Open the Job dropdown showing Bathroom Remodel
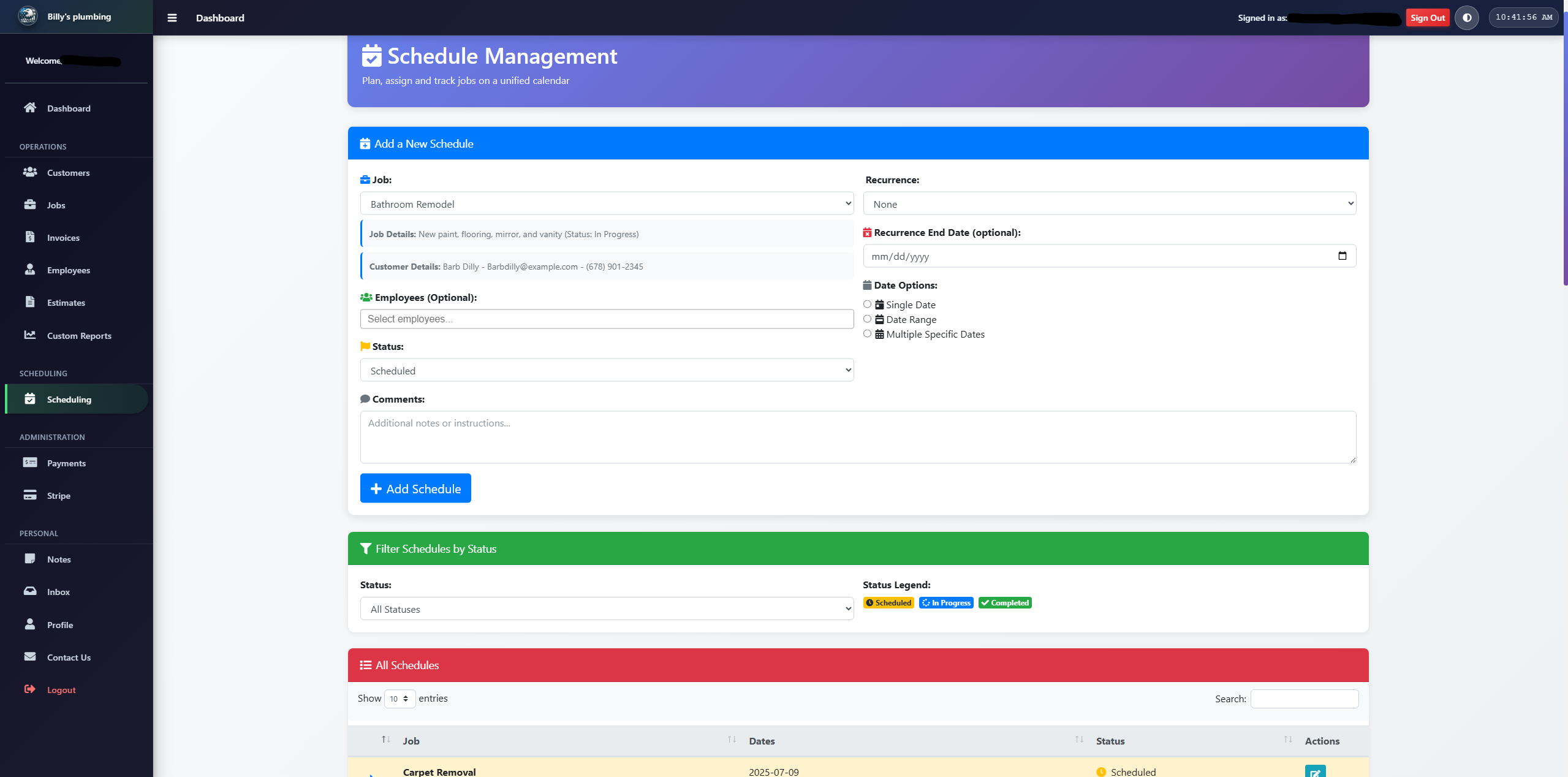 click(x=607, y=203)
